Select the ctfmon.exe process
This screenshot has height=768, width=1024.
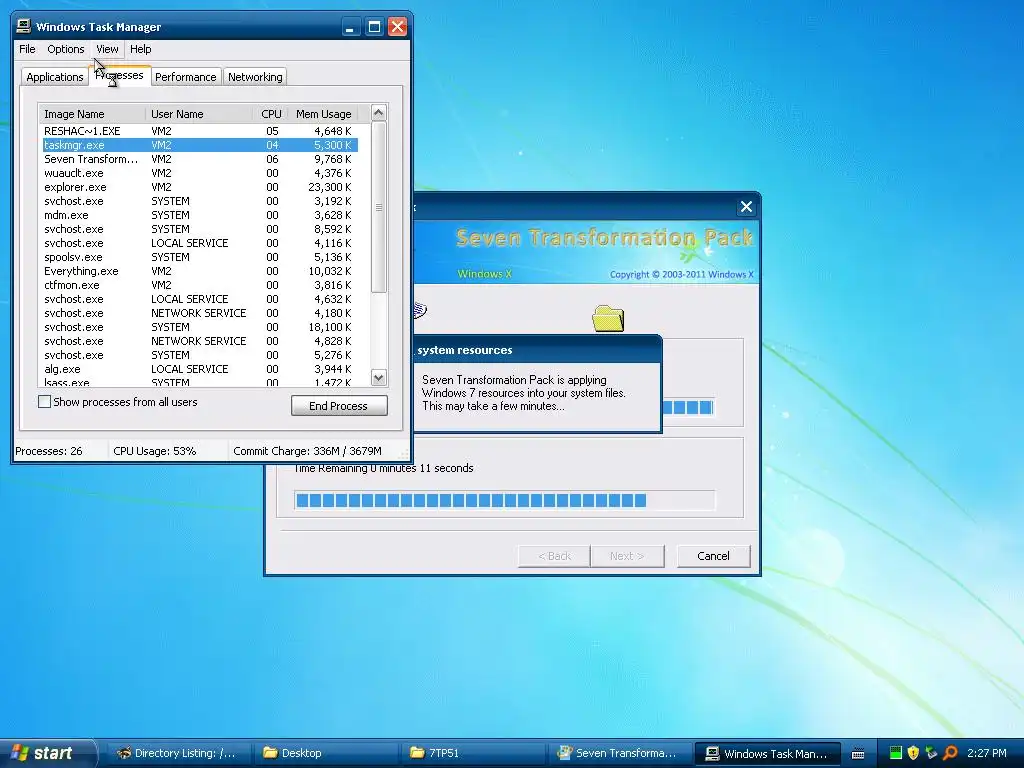pos(200,285)
